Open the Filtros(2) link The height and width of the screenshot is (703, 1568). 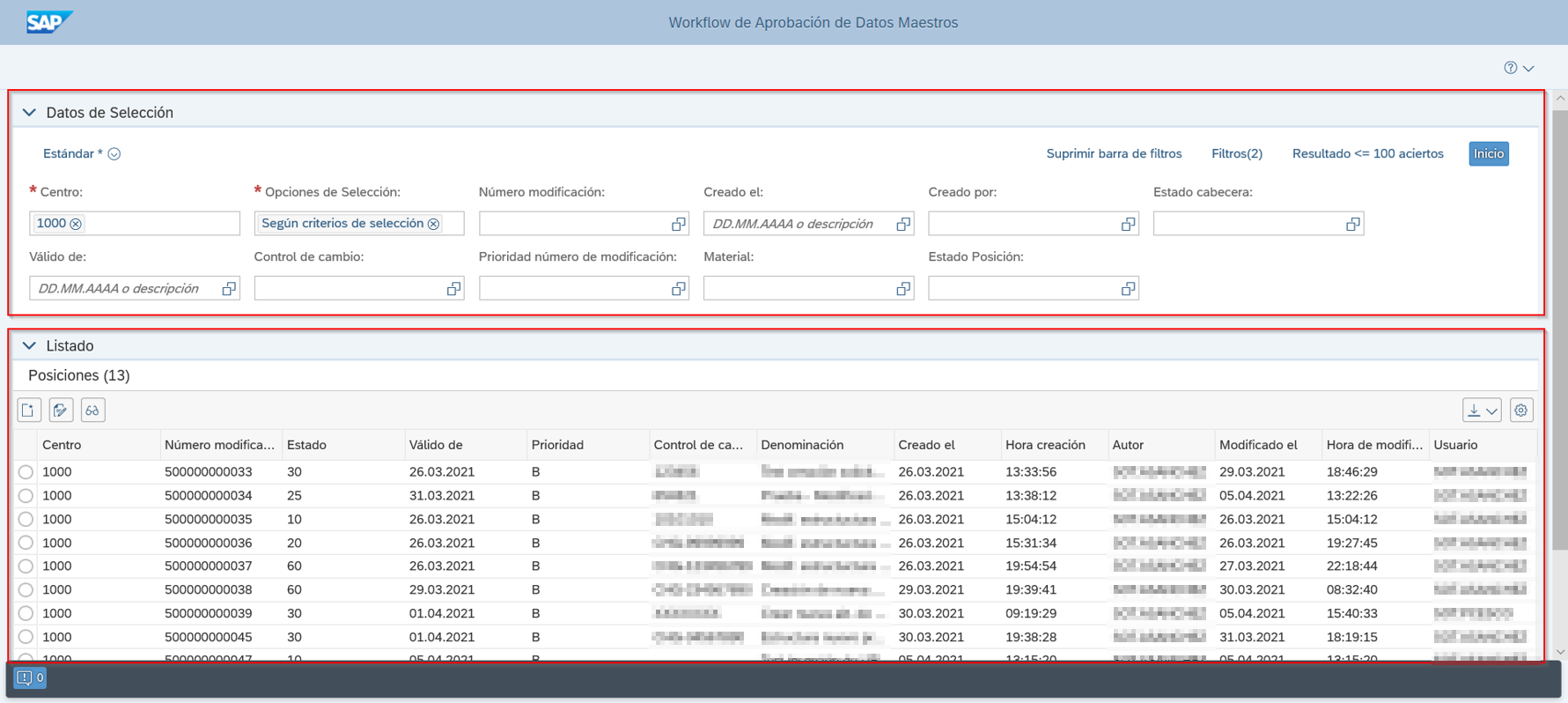click(1237, 153)
